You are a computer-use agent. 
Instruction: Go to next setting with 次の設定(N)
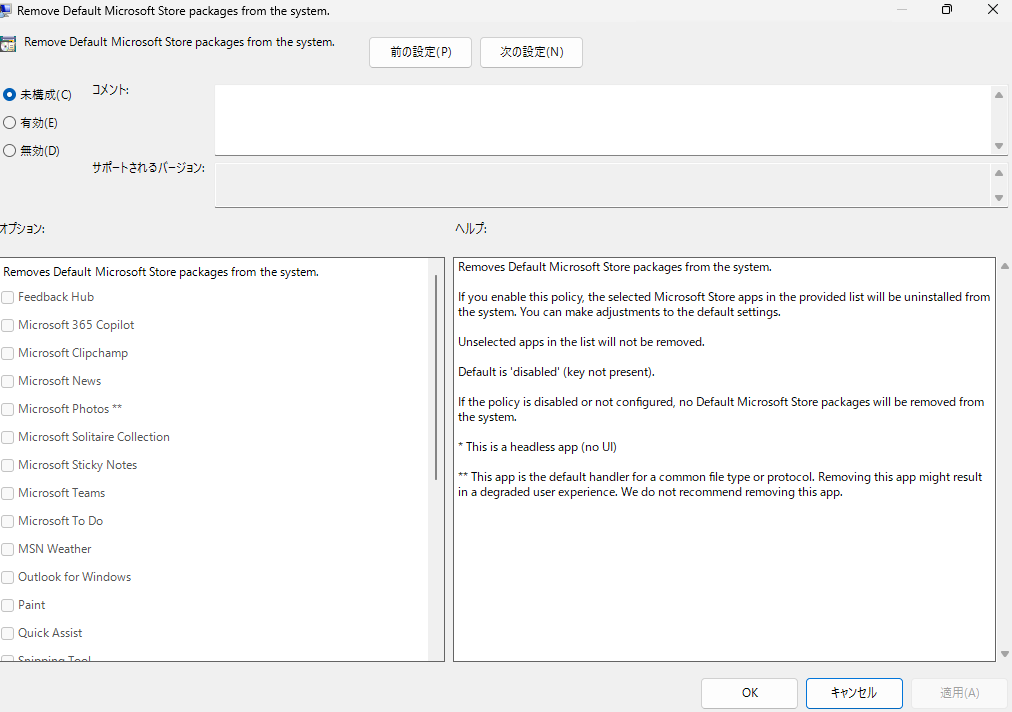click(x=531, y=52)
